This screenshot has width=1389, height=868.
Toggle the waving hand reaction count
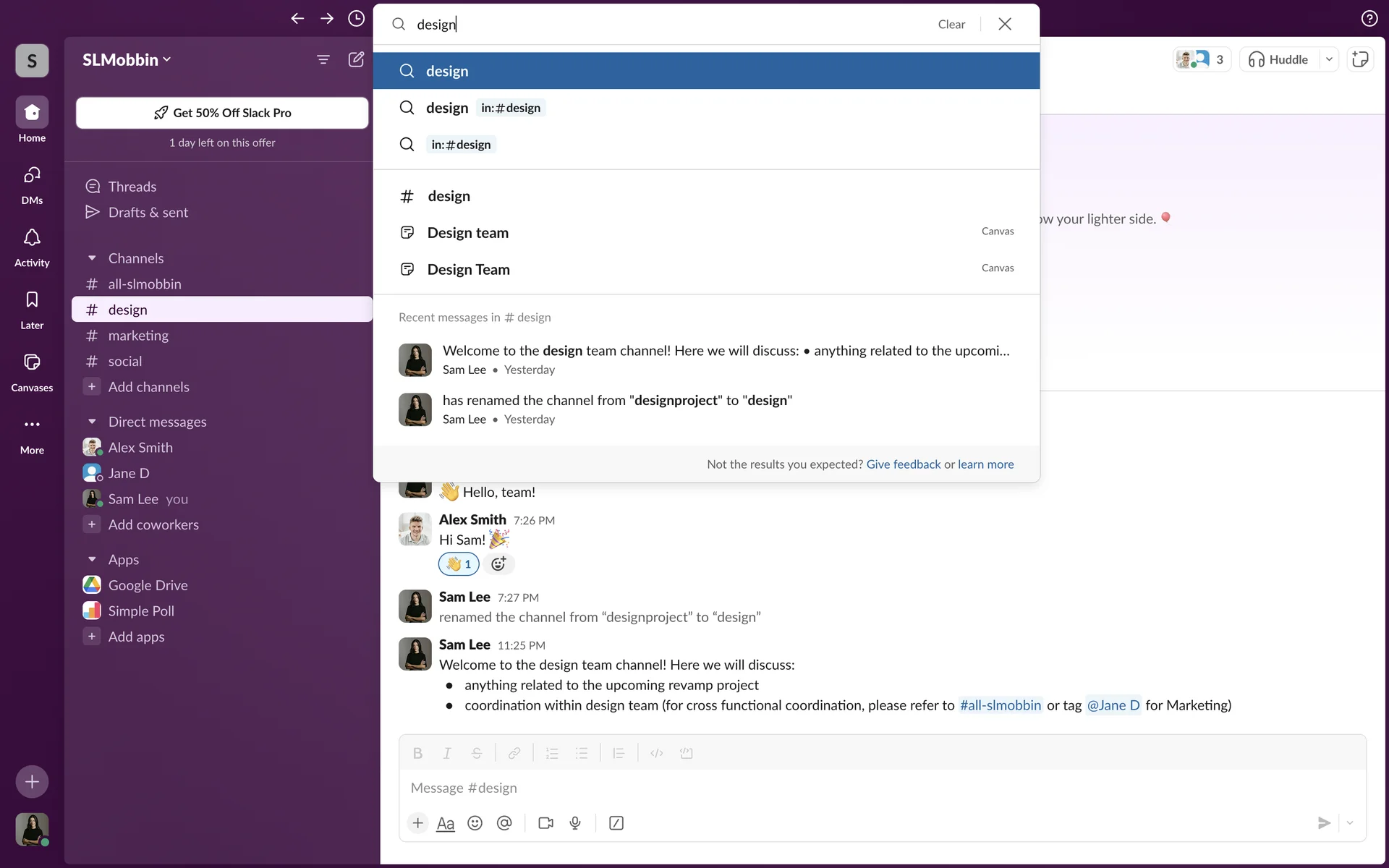[x=459, y=564]
